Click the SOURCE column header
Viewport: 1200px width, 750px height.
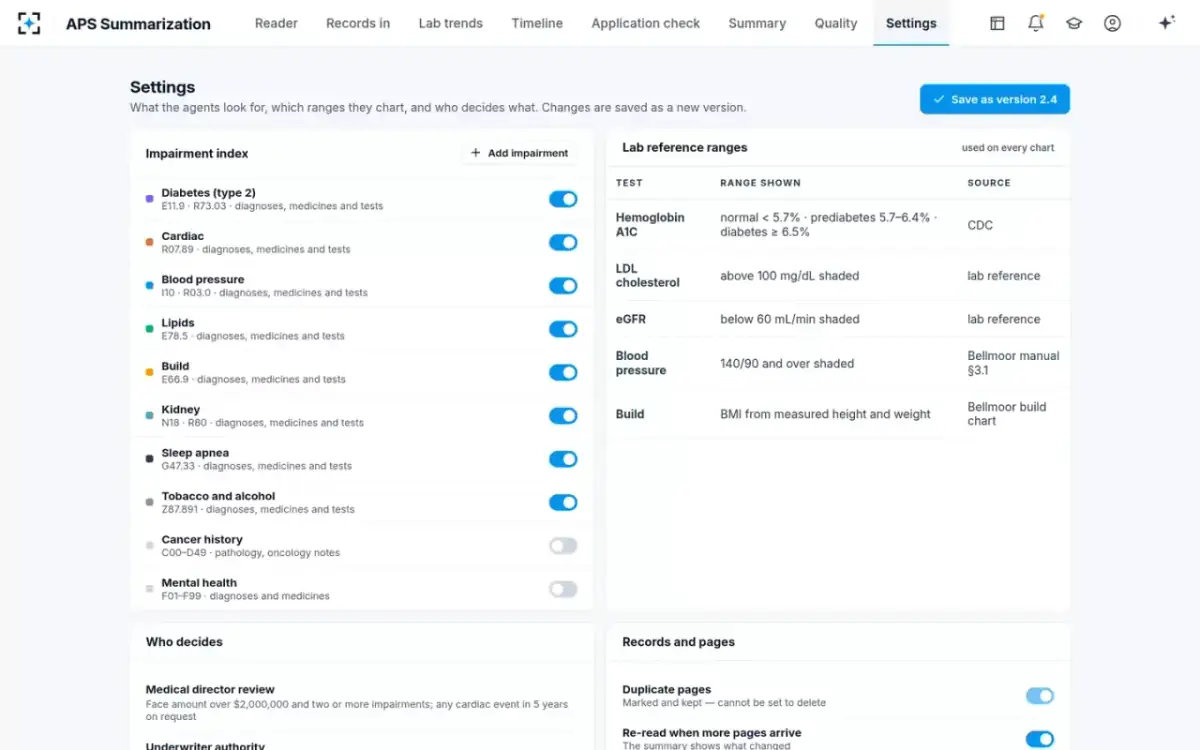tap(989, 183)
